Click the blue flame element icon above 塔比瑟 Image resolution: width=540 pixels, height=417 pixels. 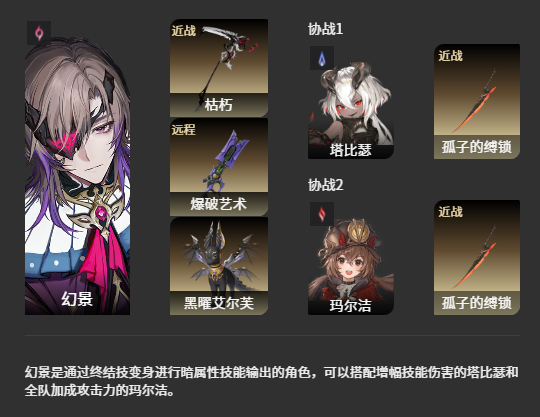322,58
